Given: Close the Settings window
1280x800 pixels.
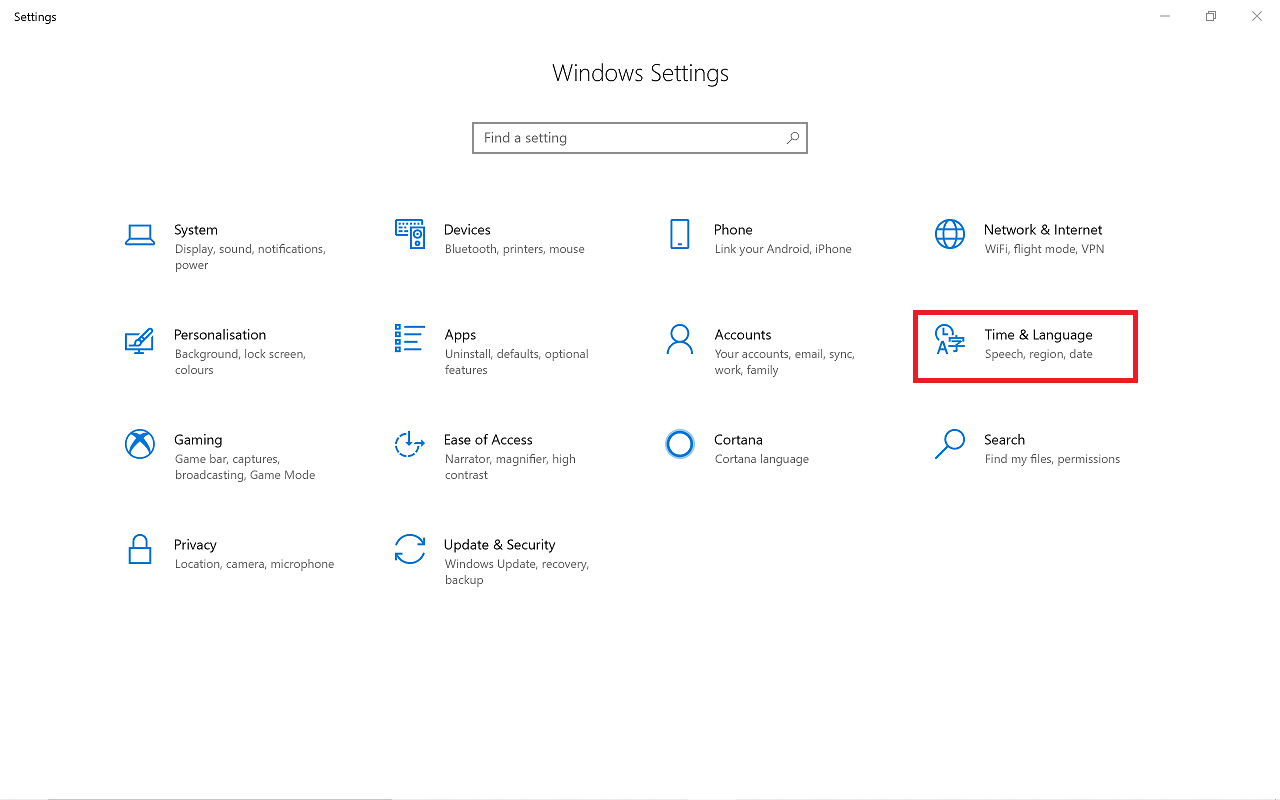Looking at the screenshot, I should [x=1257, y=16].
